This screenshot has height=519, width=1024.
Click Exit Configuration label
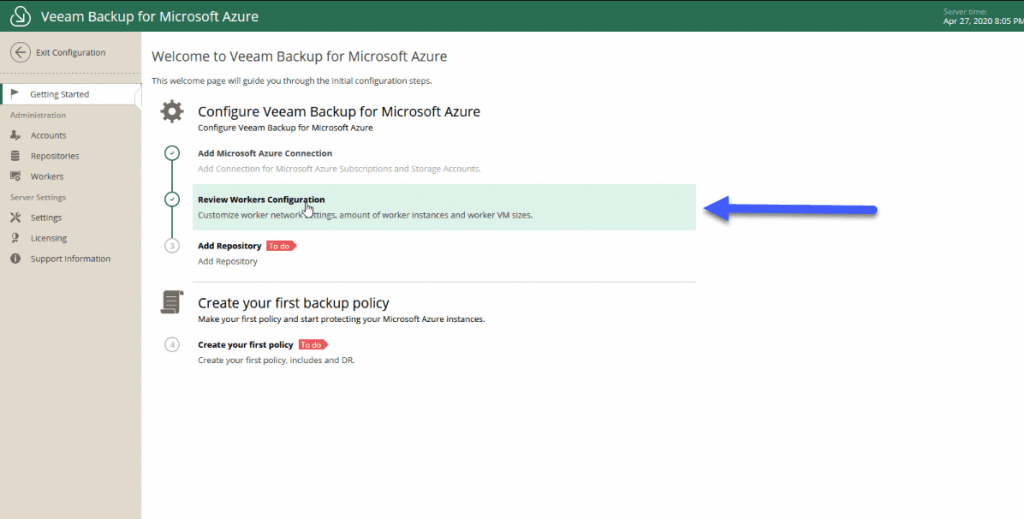71,52
